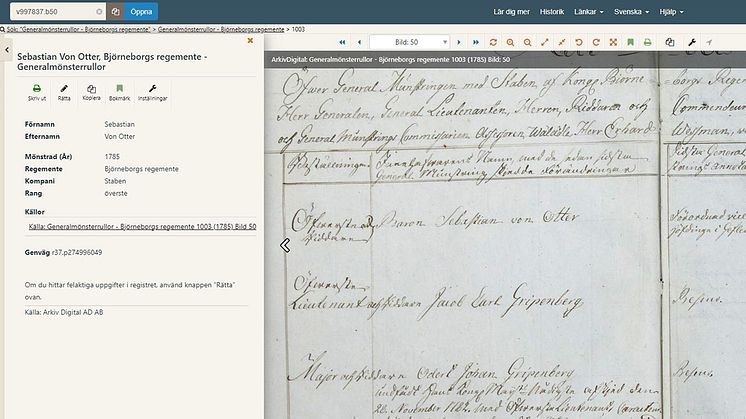Expand the 'Hjälp' menu
Screen dimensions: 746x419
[671, 12]
